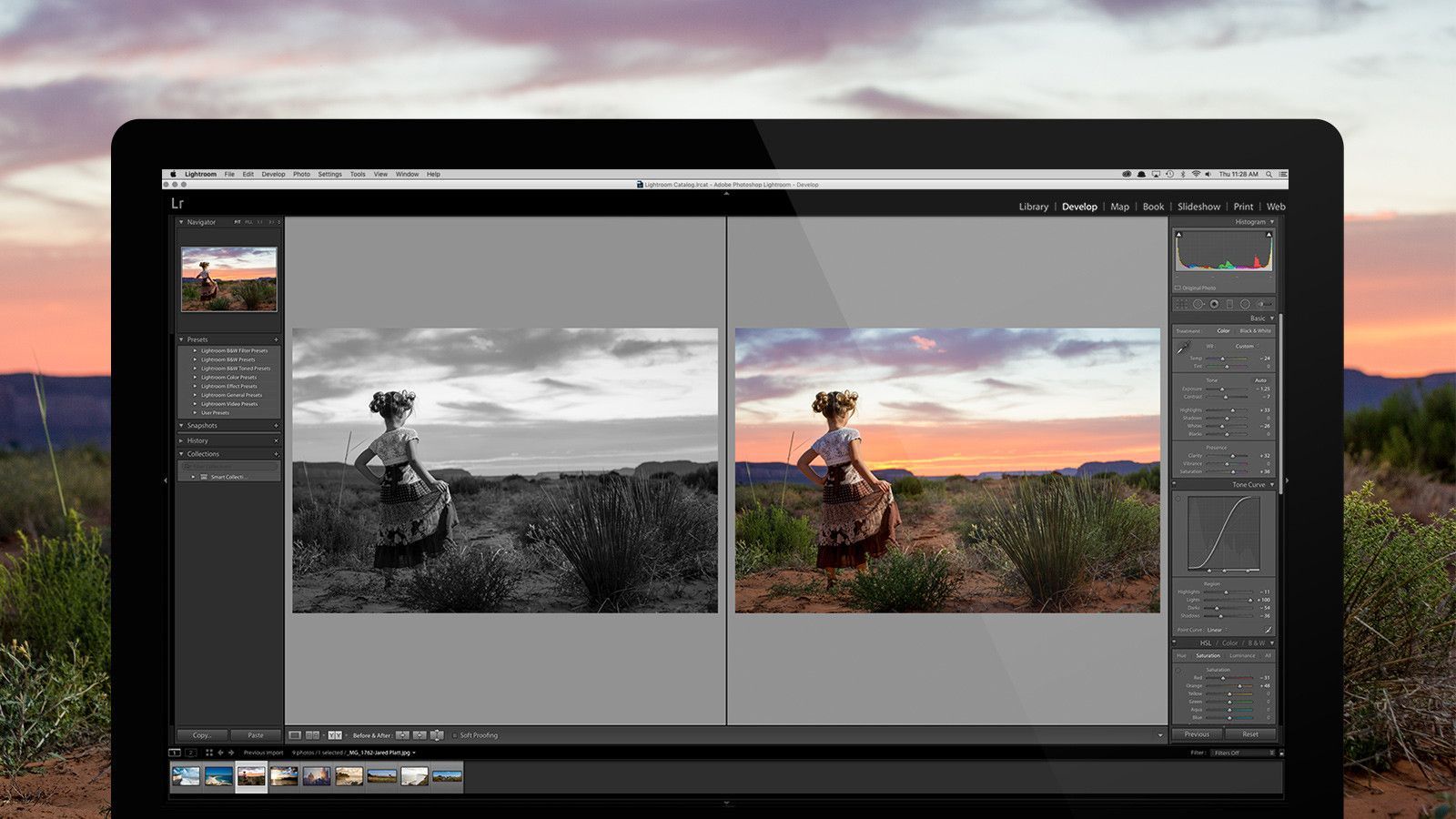1456x819 pixels.
Task: Pick the White Balance eyedropper tool
Action: [1180, 347]
